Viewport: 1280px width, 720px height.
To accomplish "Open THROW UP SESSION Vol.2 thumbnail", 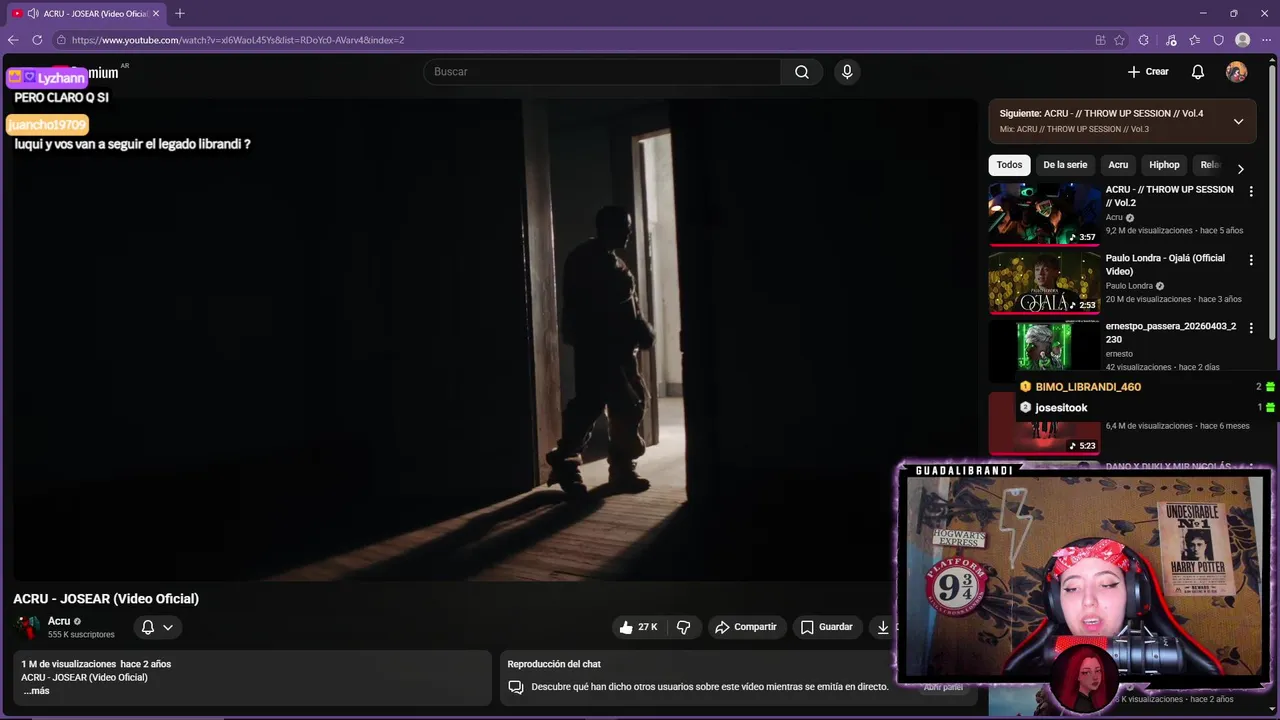I will click(1044, 213).
